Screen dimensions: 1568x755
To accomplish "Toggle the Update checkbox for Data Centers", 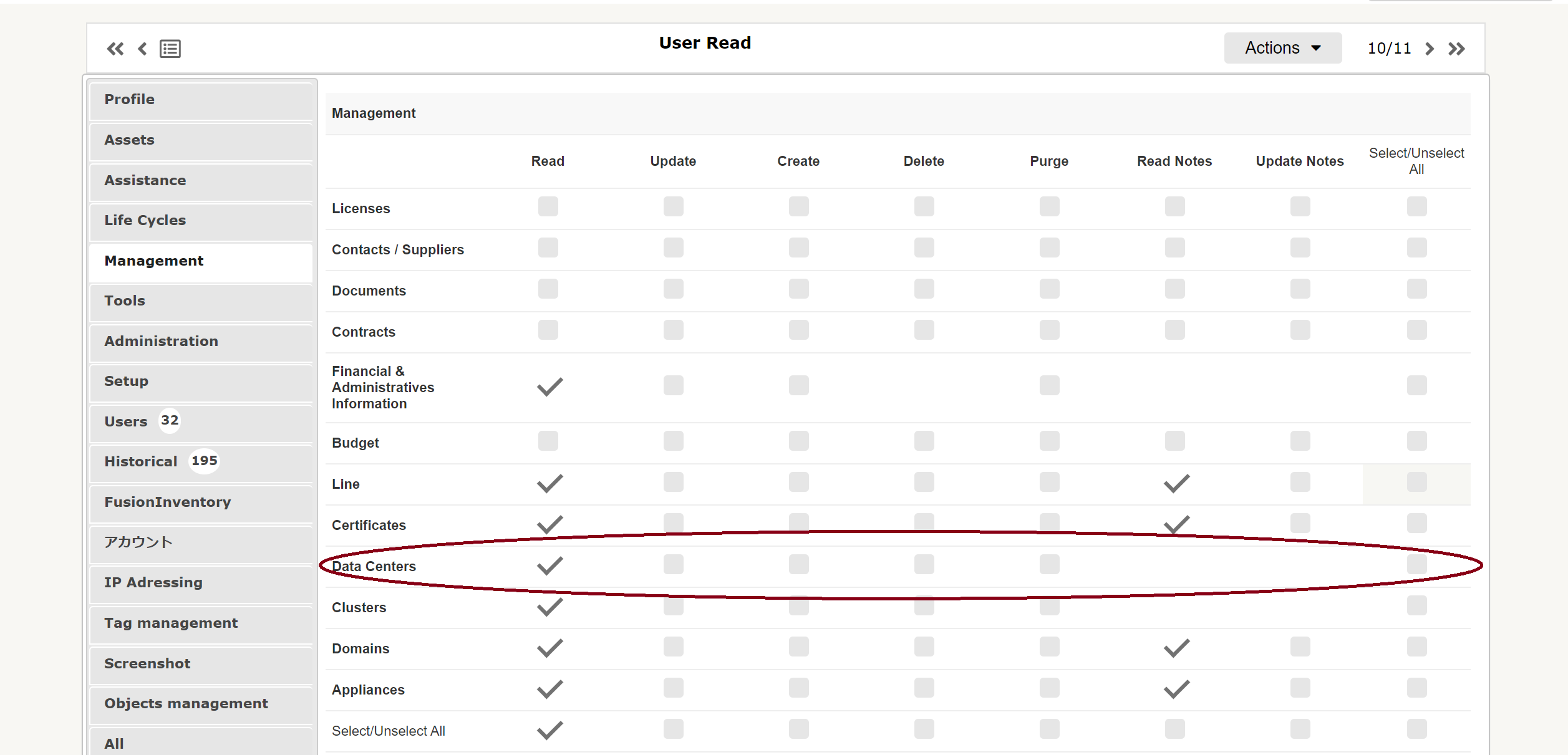I will click(x=673, y=564).
